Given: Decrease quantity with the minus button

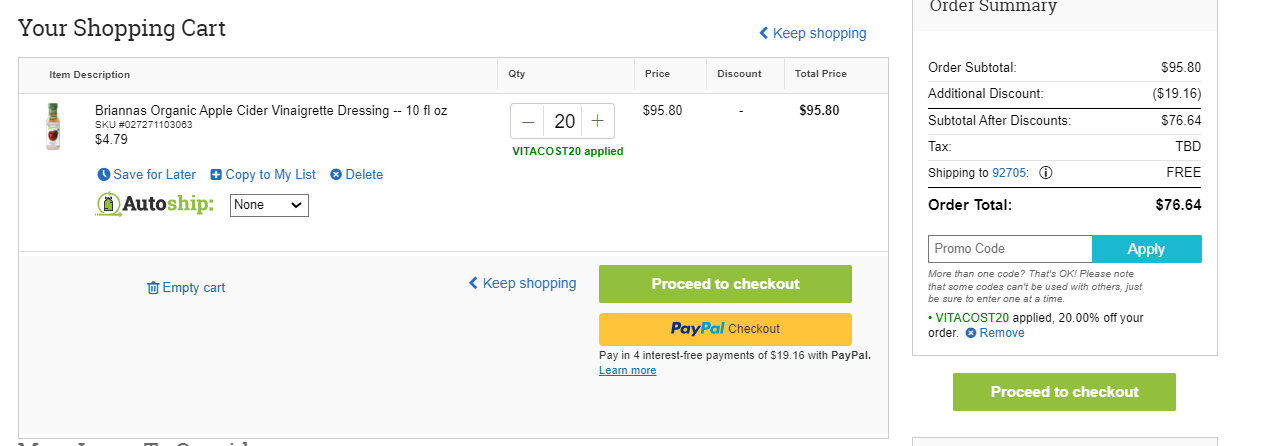Looking at the screenshot, I should pos(528,122).
